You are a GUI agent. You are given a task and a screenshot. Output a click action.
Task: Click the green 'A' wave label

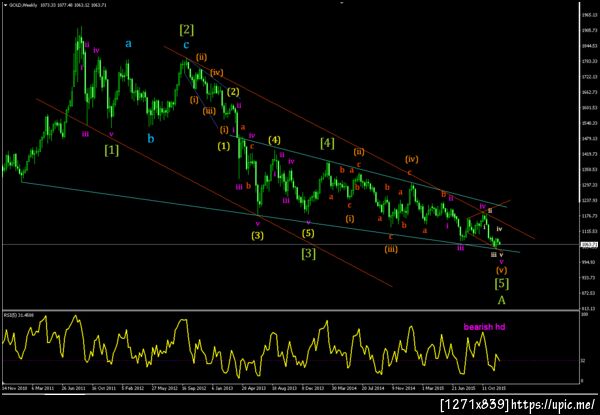501,301
